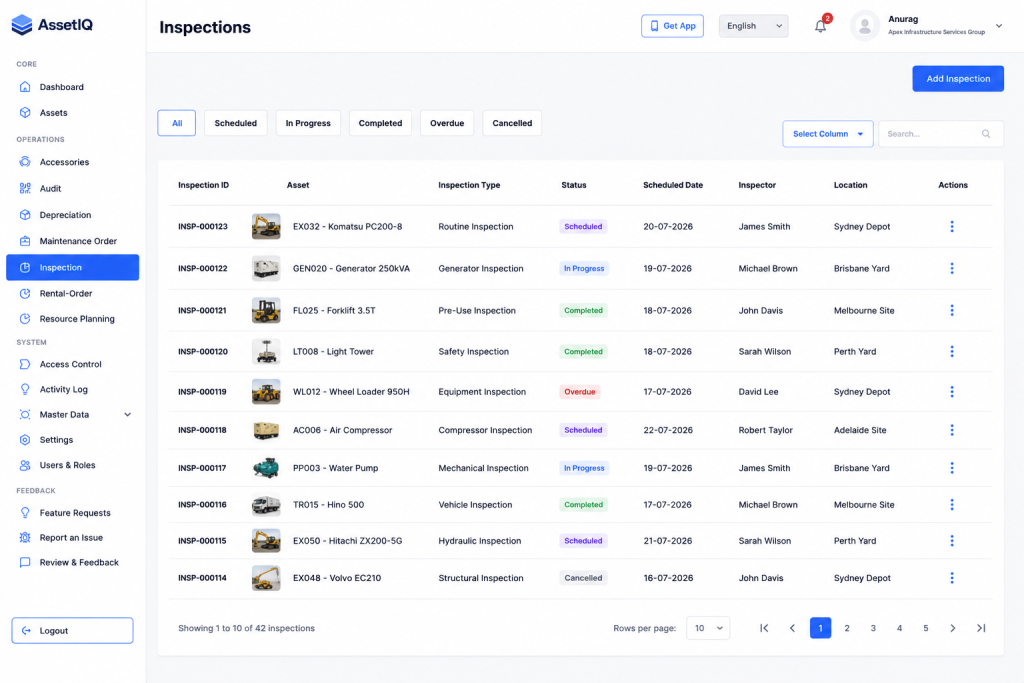Open actions menu for INSP-000117
This screenshot has height=683, width=1024.
pos(952,468)
